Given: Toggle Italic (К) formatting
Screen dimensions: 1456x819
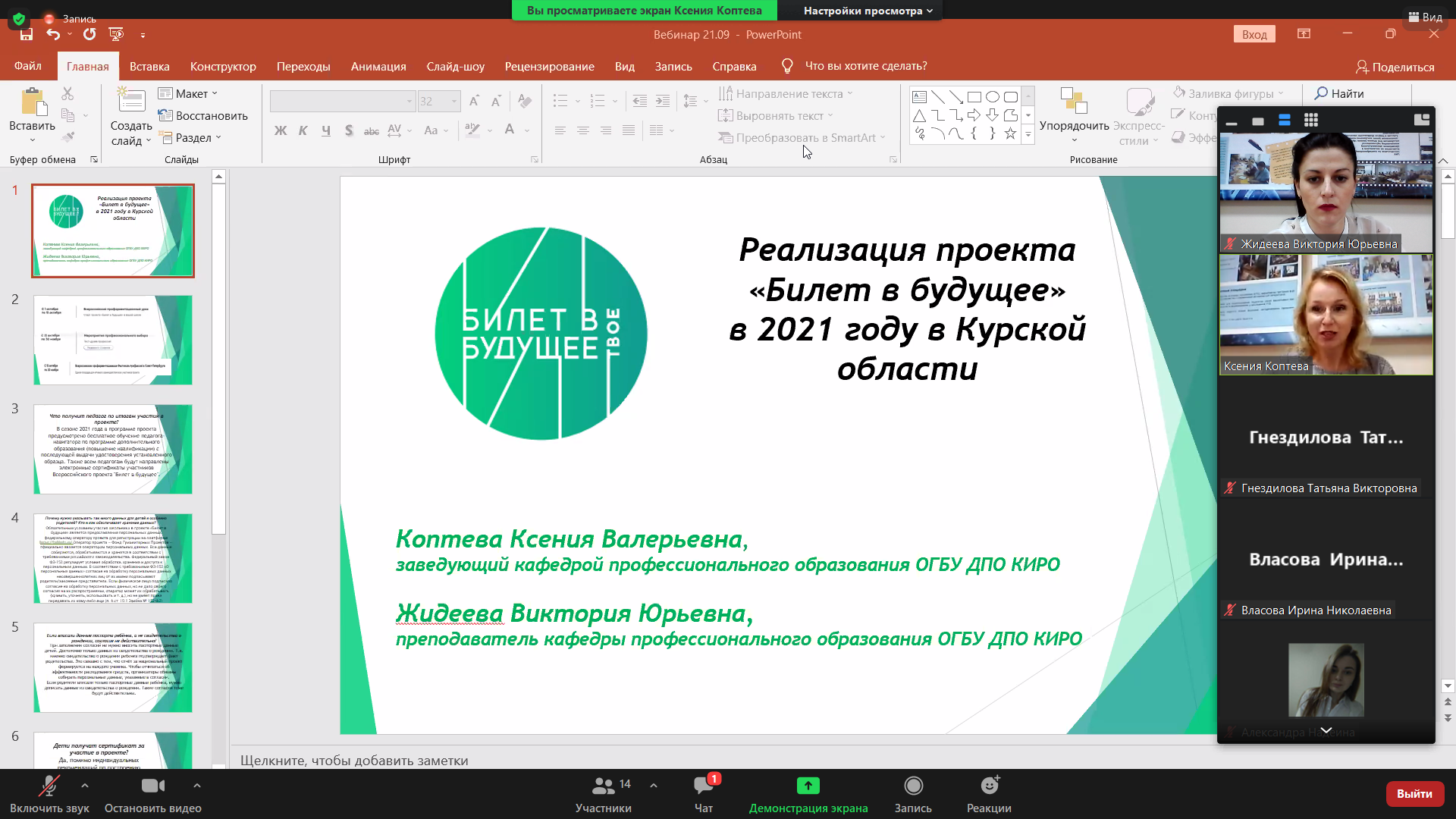Looking at the screenshot, I should [x=303, y=130].
